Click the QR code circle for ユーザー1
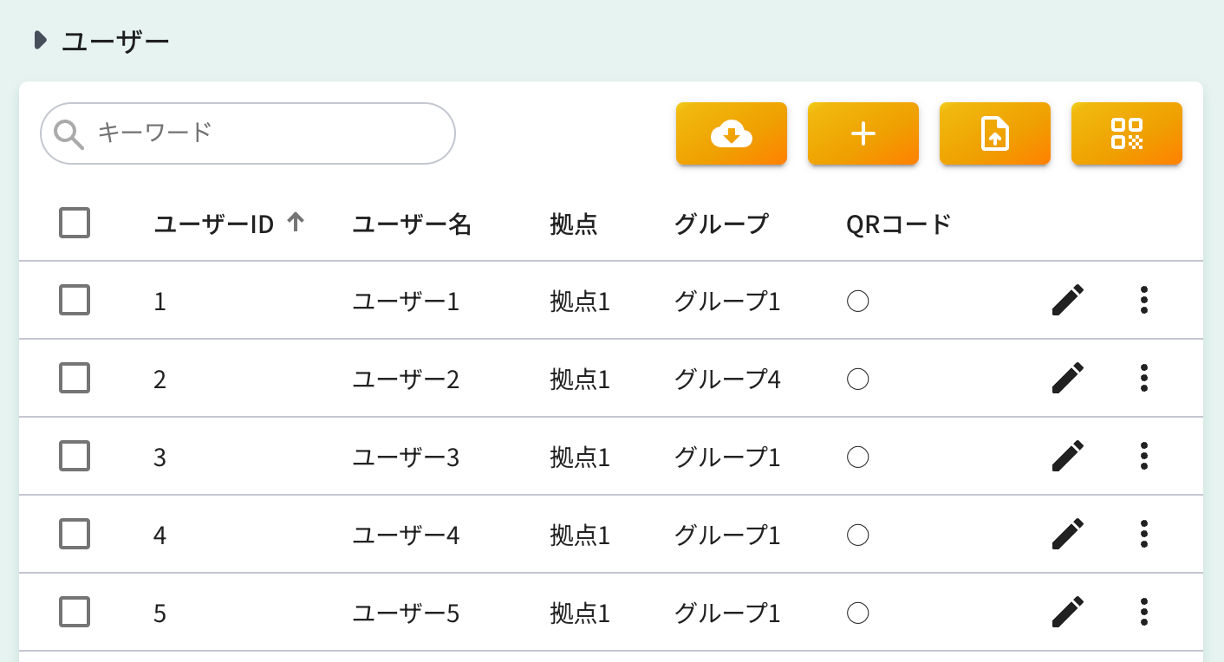1224x662 pixels. (858, 300)
